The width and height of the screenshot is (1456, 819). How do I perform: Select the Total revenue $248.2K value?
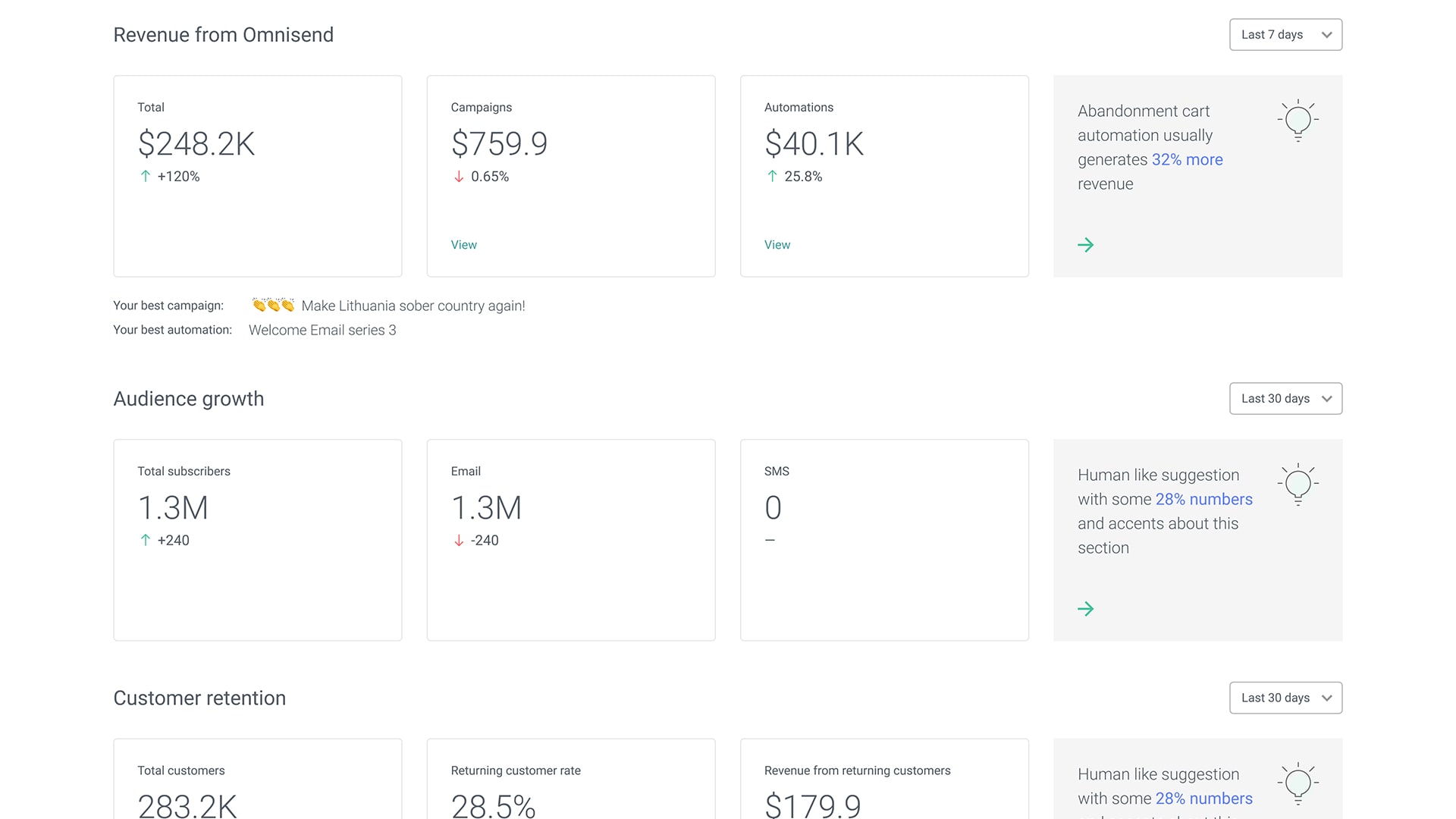click(196, 143)
